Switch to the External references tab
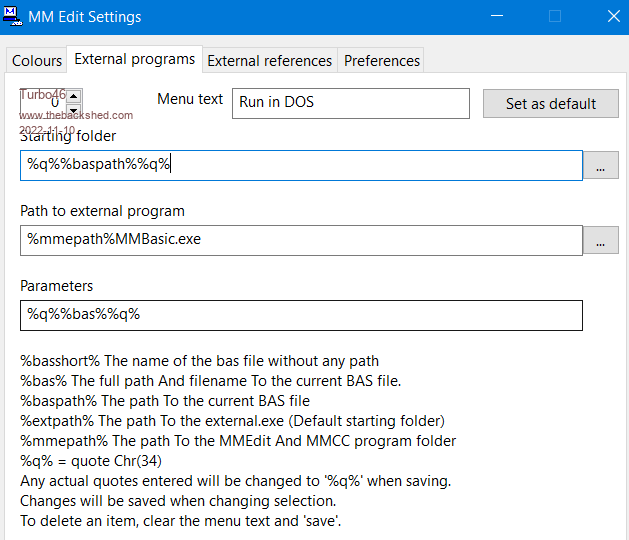This screenshot has width=629, height=540. [x=269, y=61]
